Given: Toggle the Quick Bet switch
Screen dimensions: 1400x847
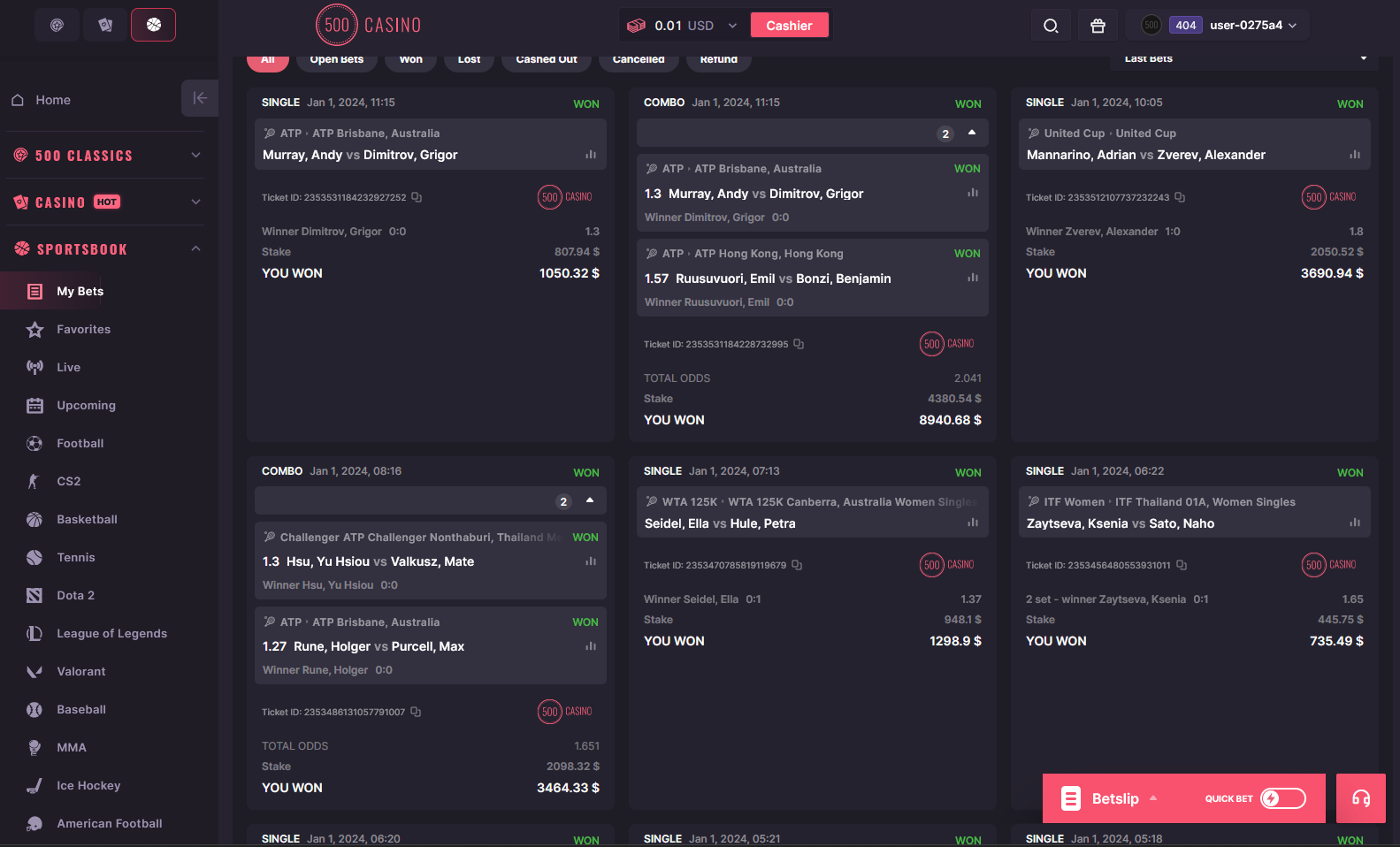Looking at the screenshot, I should [1283, 798].
